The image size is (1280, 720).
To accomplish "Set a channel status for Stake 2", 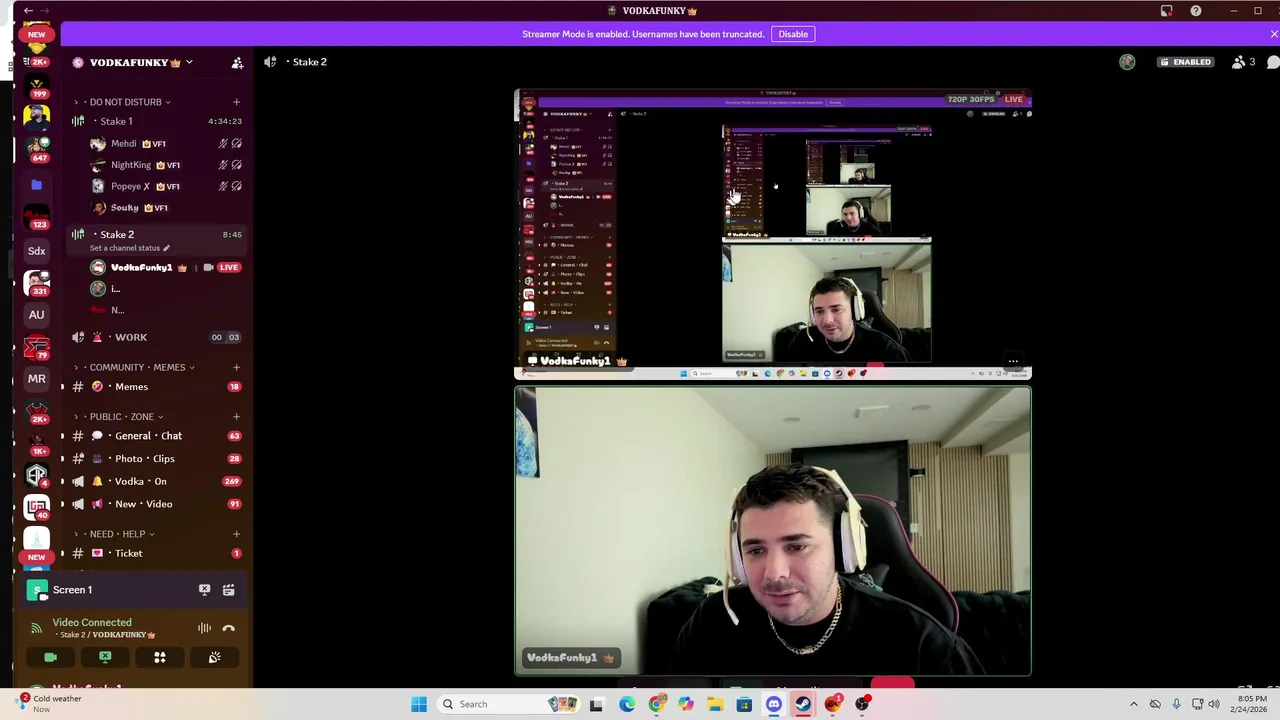I will [129, 248].
